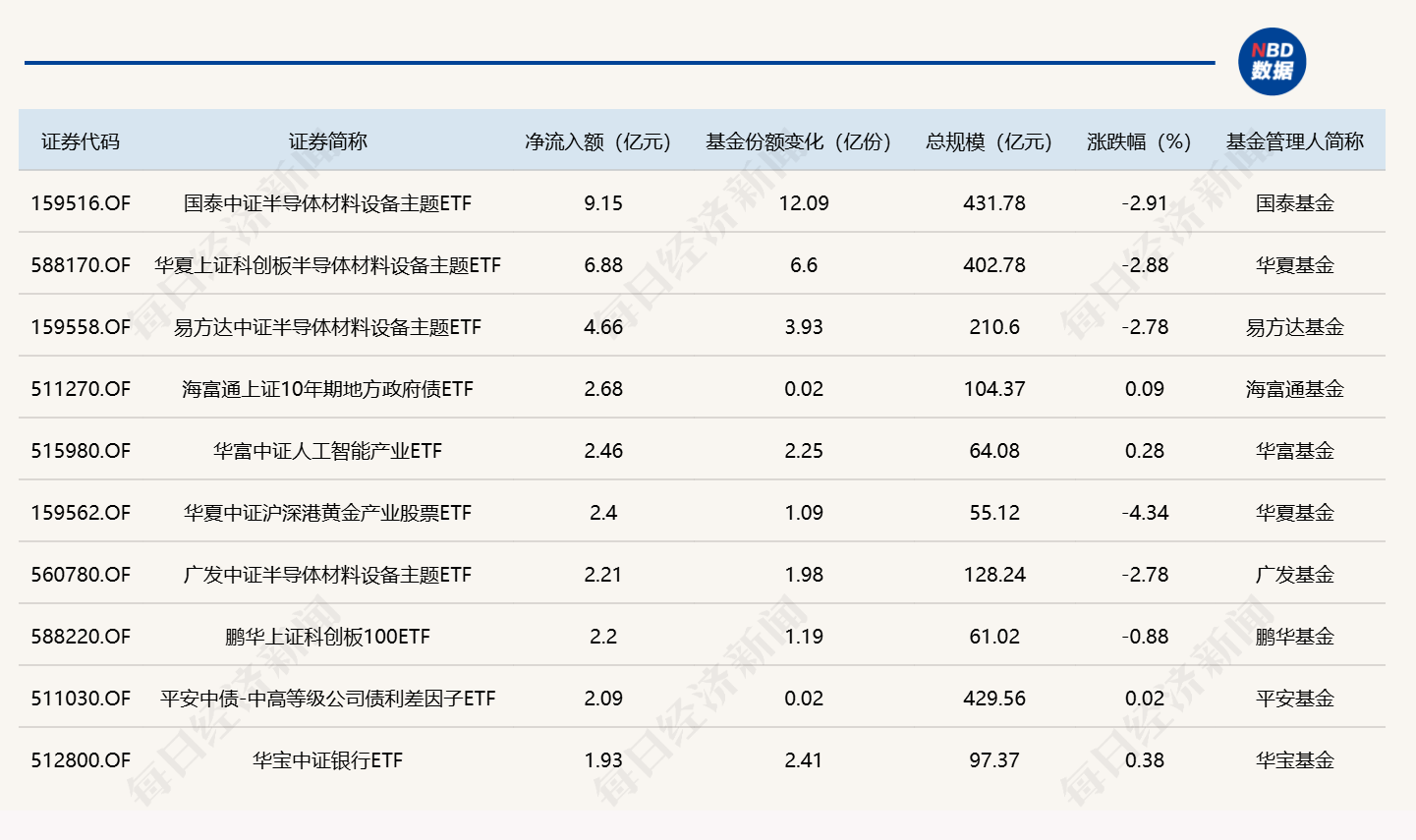Select share change value 3.93
The image size is (1416, 840).
[804, 327]
